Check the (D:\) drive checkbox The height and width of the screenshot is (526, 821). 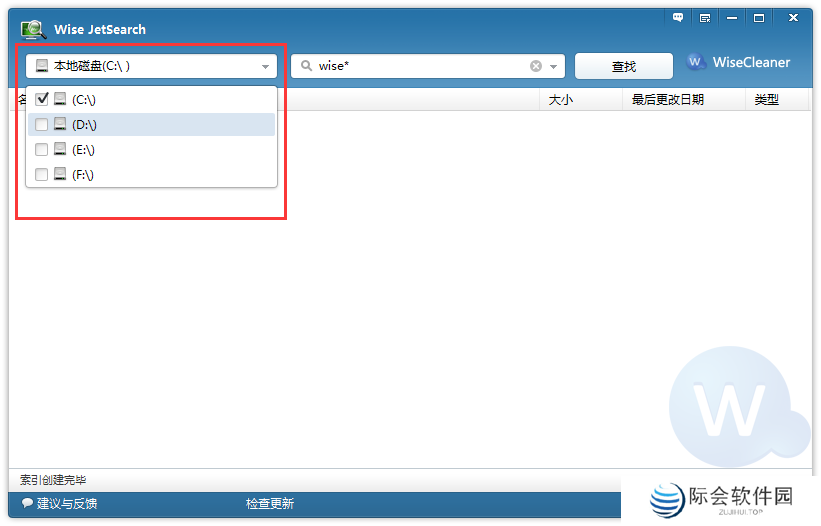tap(41, 125)
